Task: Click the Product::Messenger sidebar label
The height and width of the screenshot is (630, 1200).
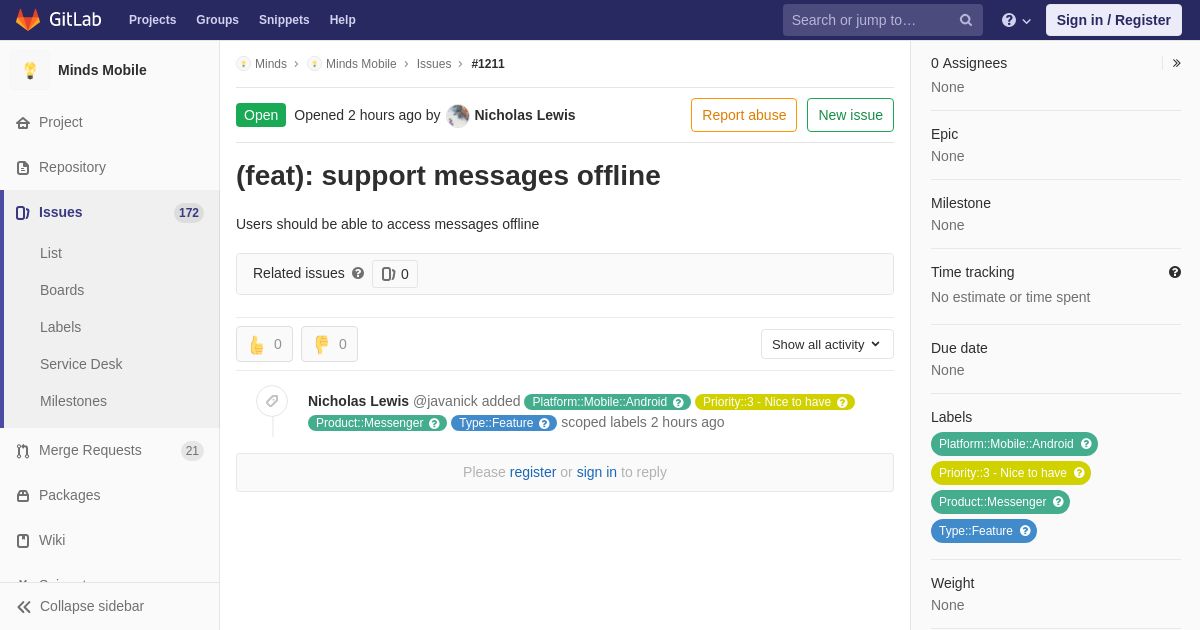Action: 1000,502
